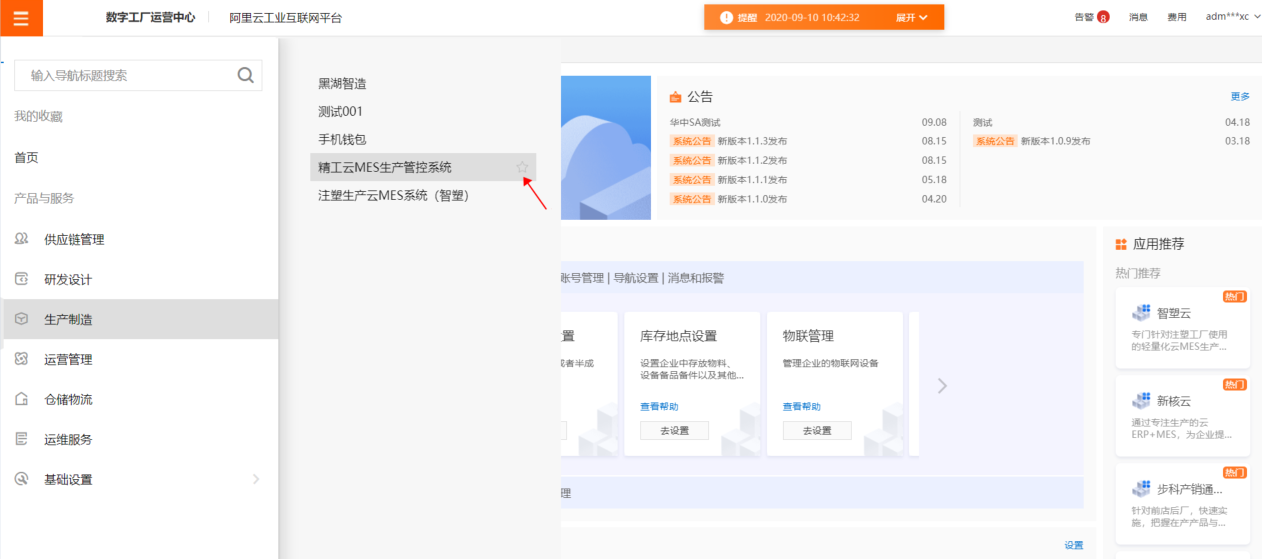Favorite 精工云MES生产管控系统 with the star
Screen dimensions: 1262x559
(x=522, y=167)
